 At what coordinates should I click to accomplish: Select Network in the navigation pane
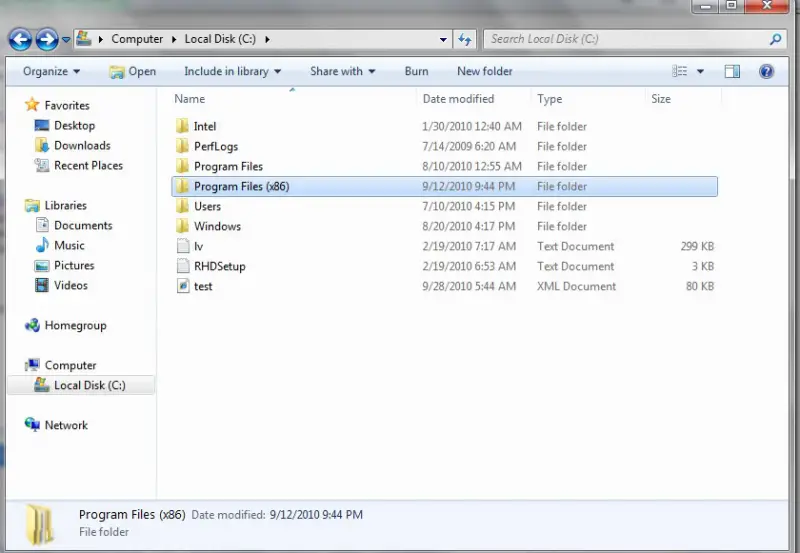coord(66,425)
